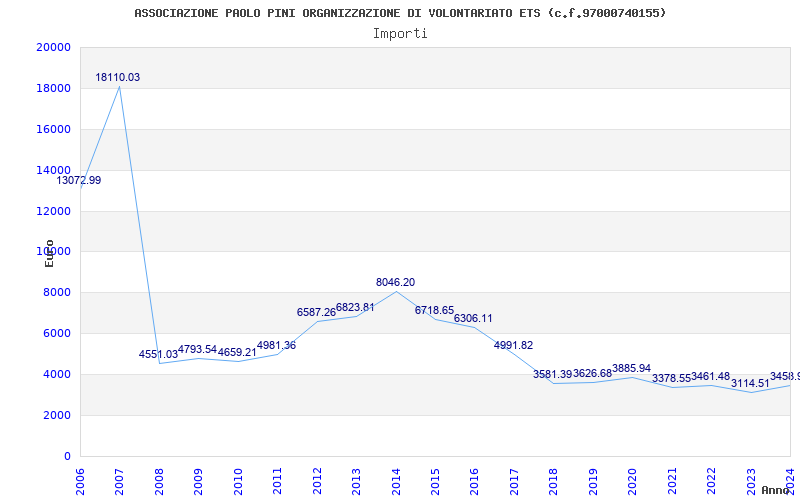Click the x-axis year 2017
Viewport: 800px width, 500px height.
point(514,481)
